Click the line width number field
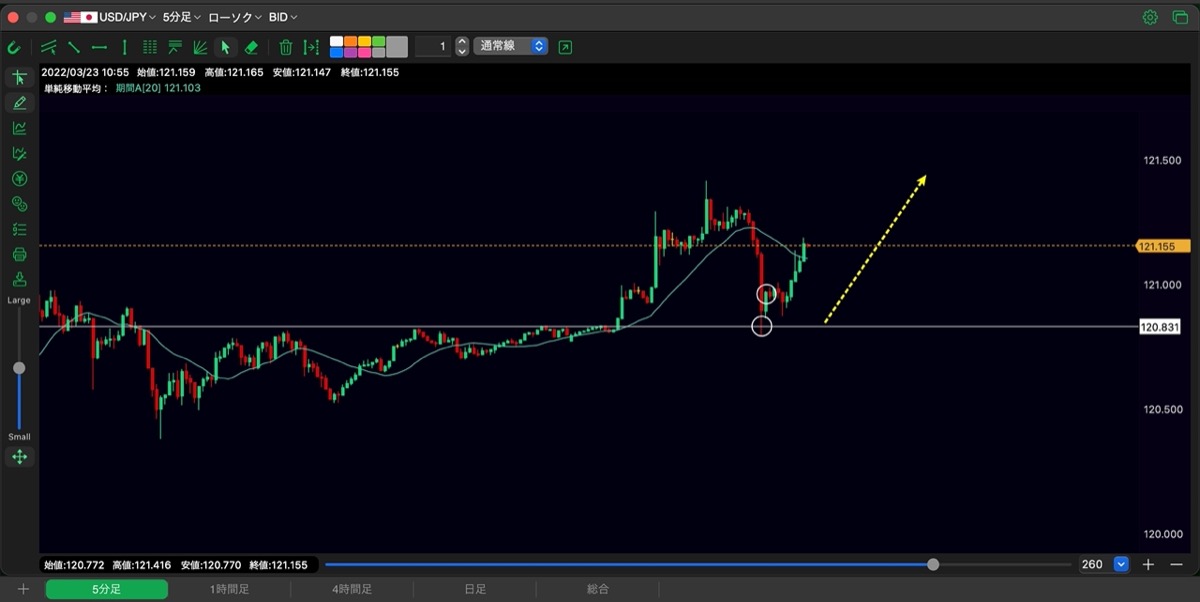Screen dimensions: 1200x602 (x=433, y=46)
